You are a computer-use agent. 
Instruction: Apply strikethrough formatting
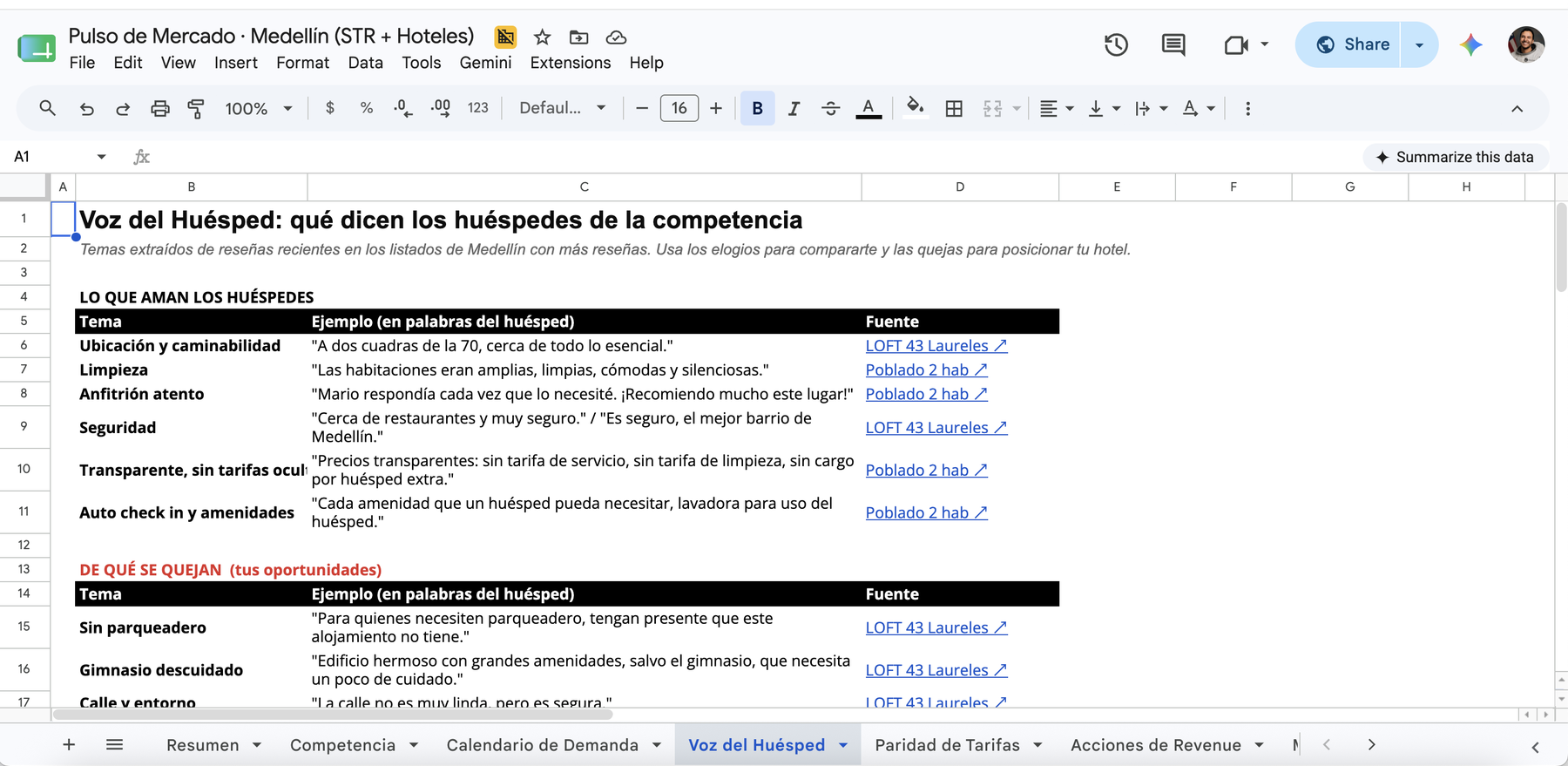pyautogui.click(x=830, y=108)
